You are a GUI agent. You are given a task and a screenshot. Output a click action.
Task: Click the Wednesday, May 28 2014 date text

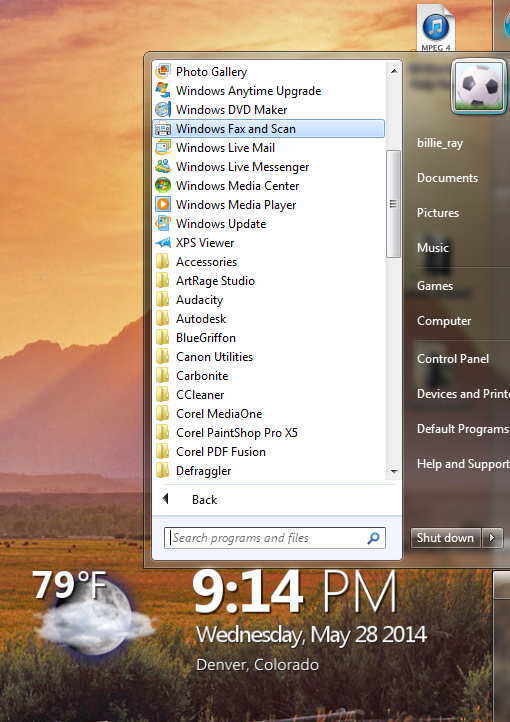tap(312, 635)
